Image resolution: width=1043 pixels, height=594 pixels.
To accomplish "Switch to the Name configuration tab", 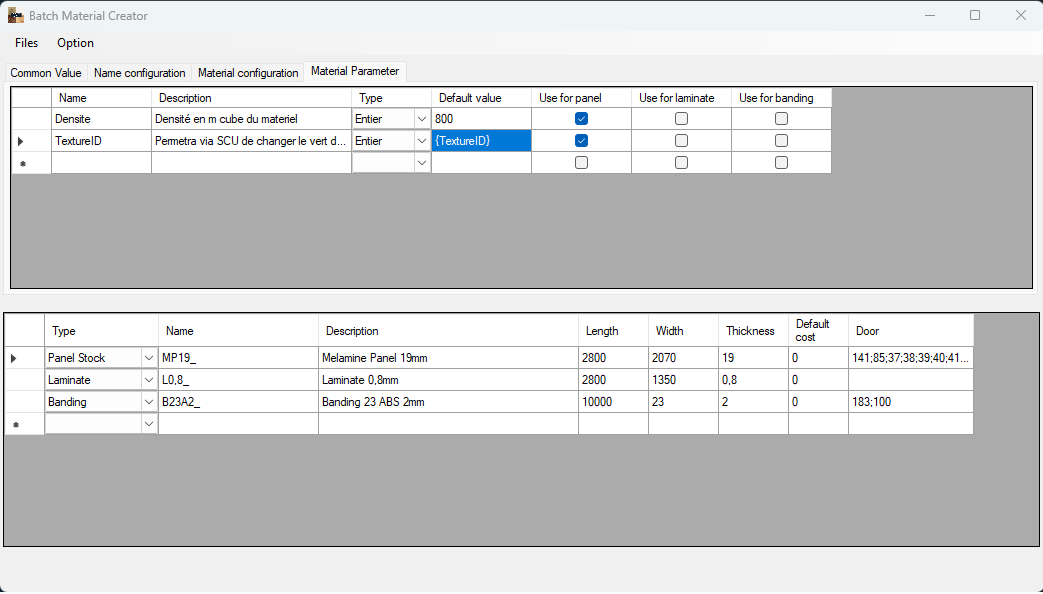I will tap(140, 73).
